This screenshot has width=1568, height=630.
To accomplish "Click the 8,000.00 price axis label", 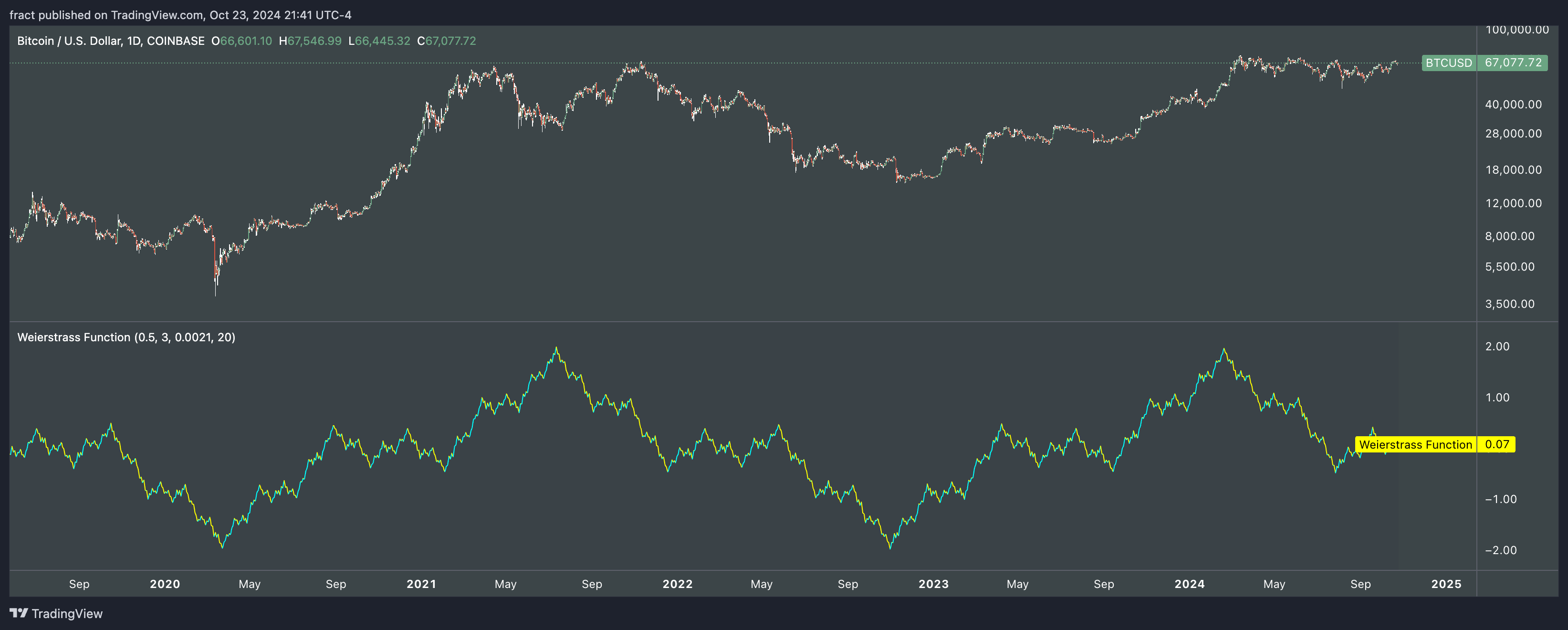I will tap(1510, 236).
